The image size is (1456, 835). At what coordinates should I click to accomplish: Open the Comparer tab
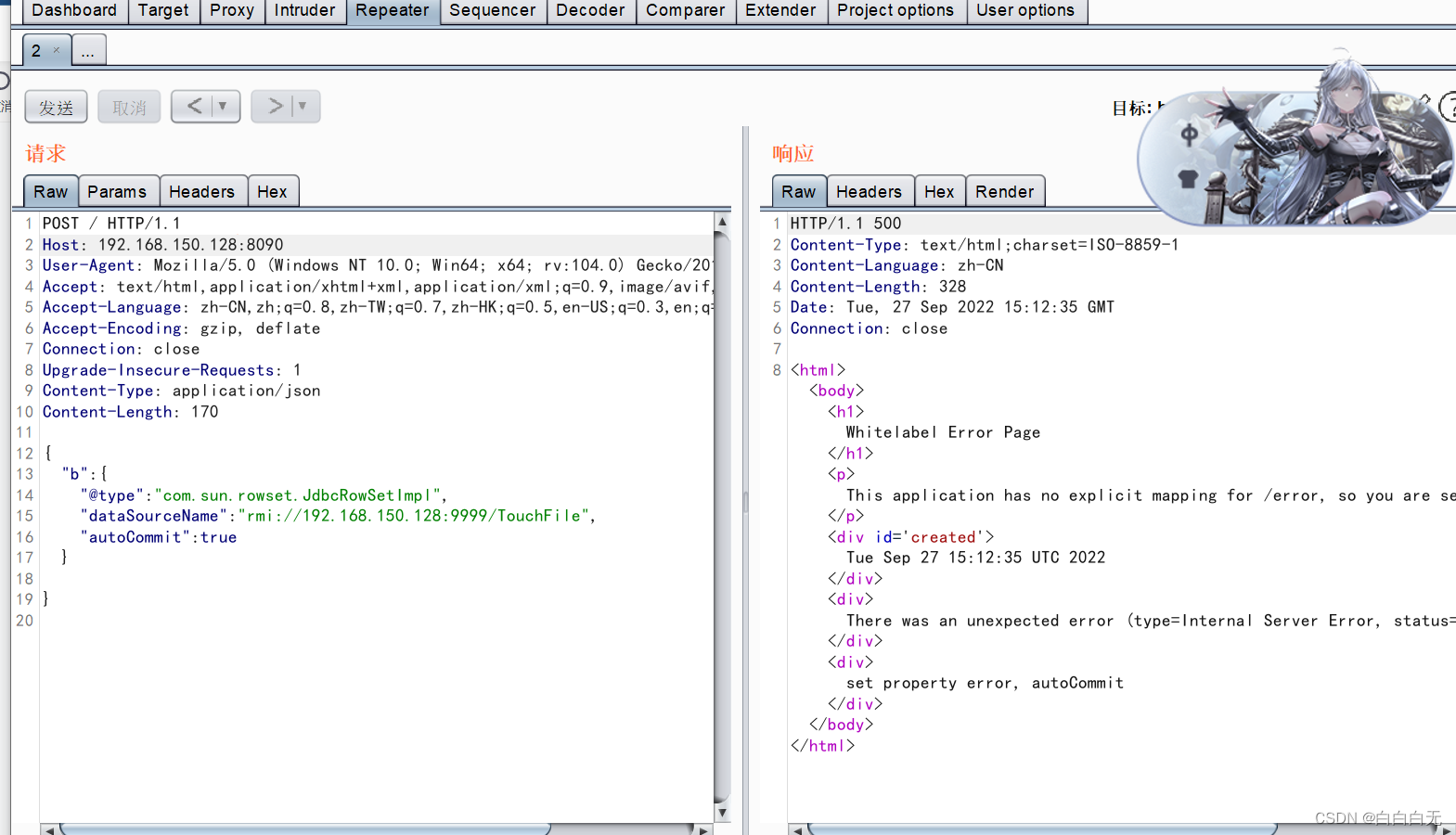coord(686,11)
